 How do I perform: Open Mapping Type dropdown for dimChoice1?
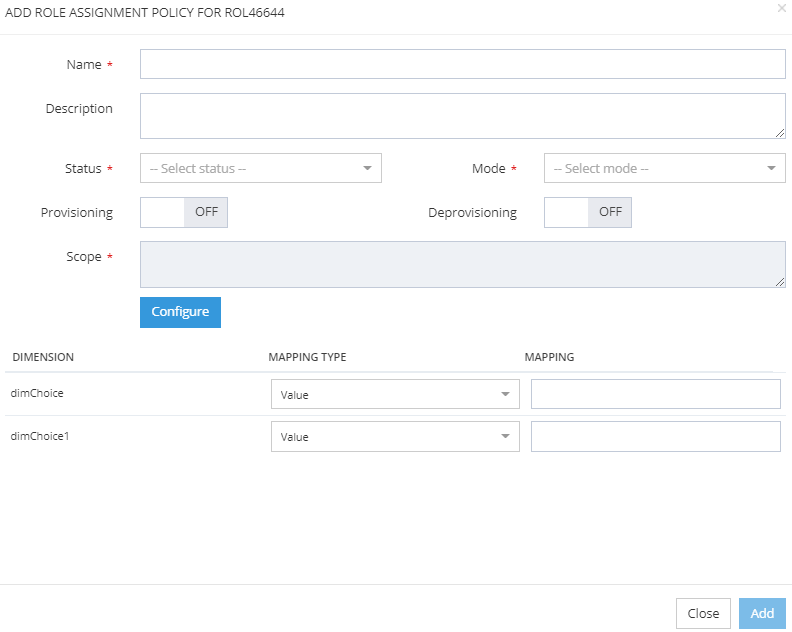(395, 436)
